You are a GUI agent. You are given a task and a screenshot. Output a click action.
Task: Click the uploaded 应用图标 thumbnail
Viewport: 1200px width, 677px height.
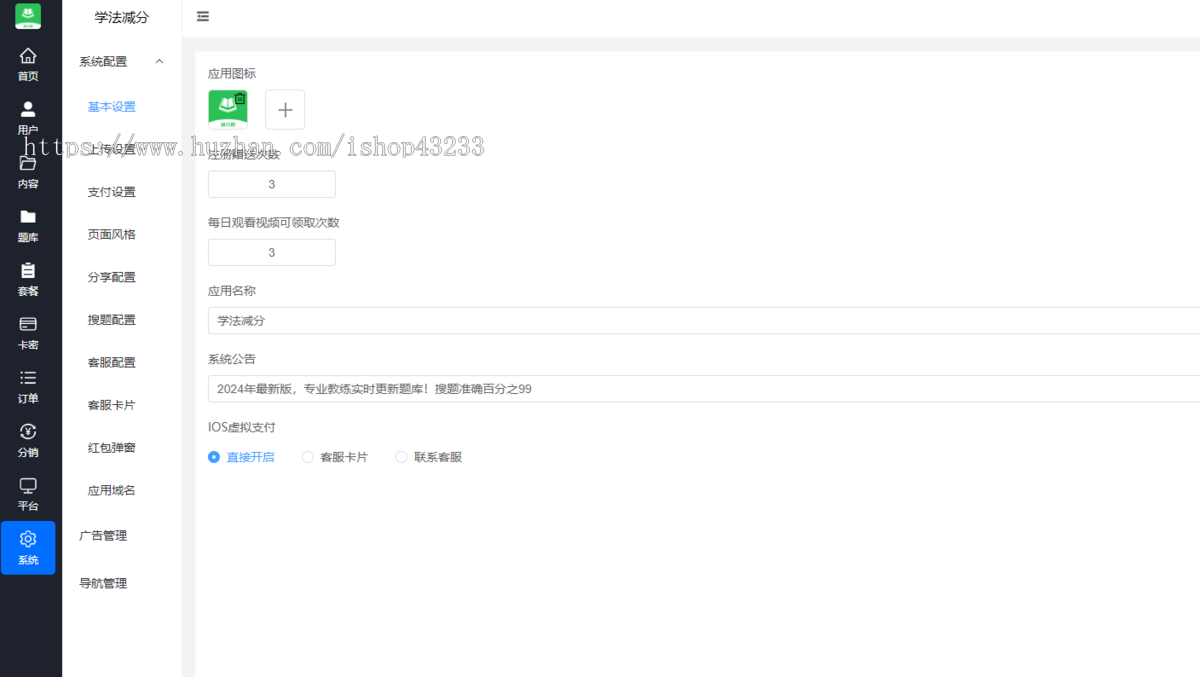coord(228,110)
